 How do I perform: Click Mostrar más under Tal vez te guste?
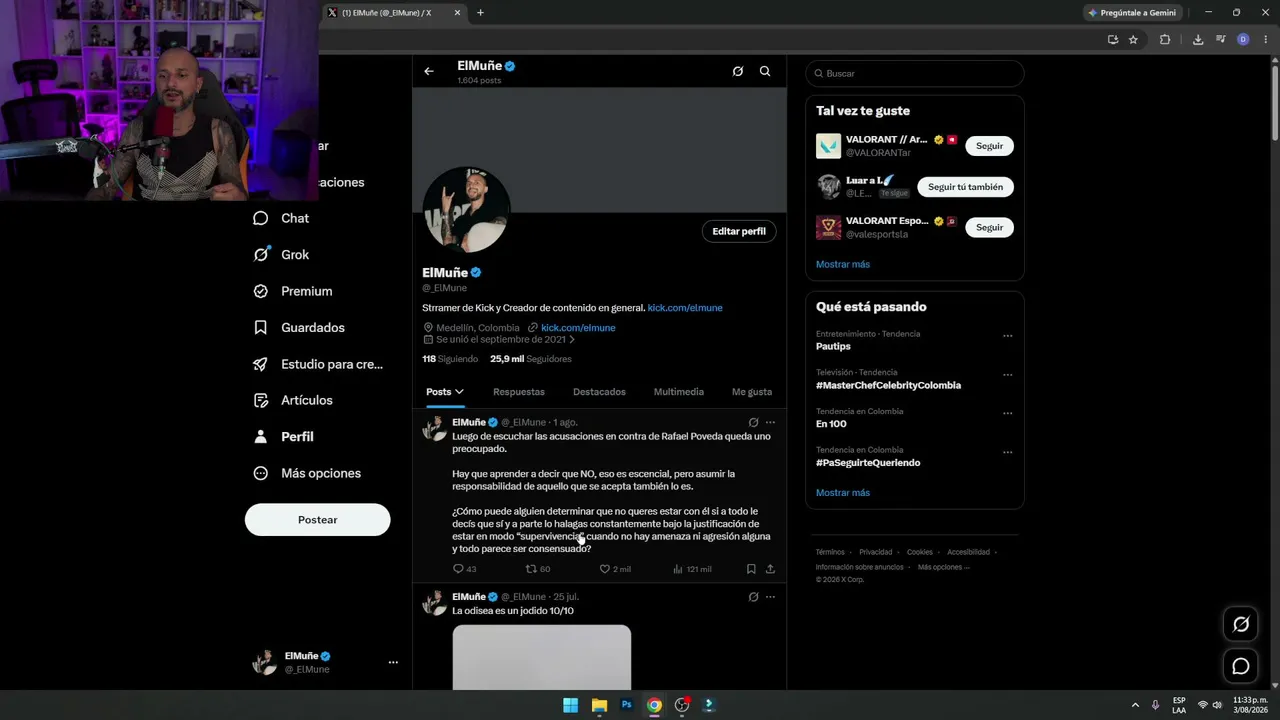pyautogui.click(x=843, y=264)
